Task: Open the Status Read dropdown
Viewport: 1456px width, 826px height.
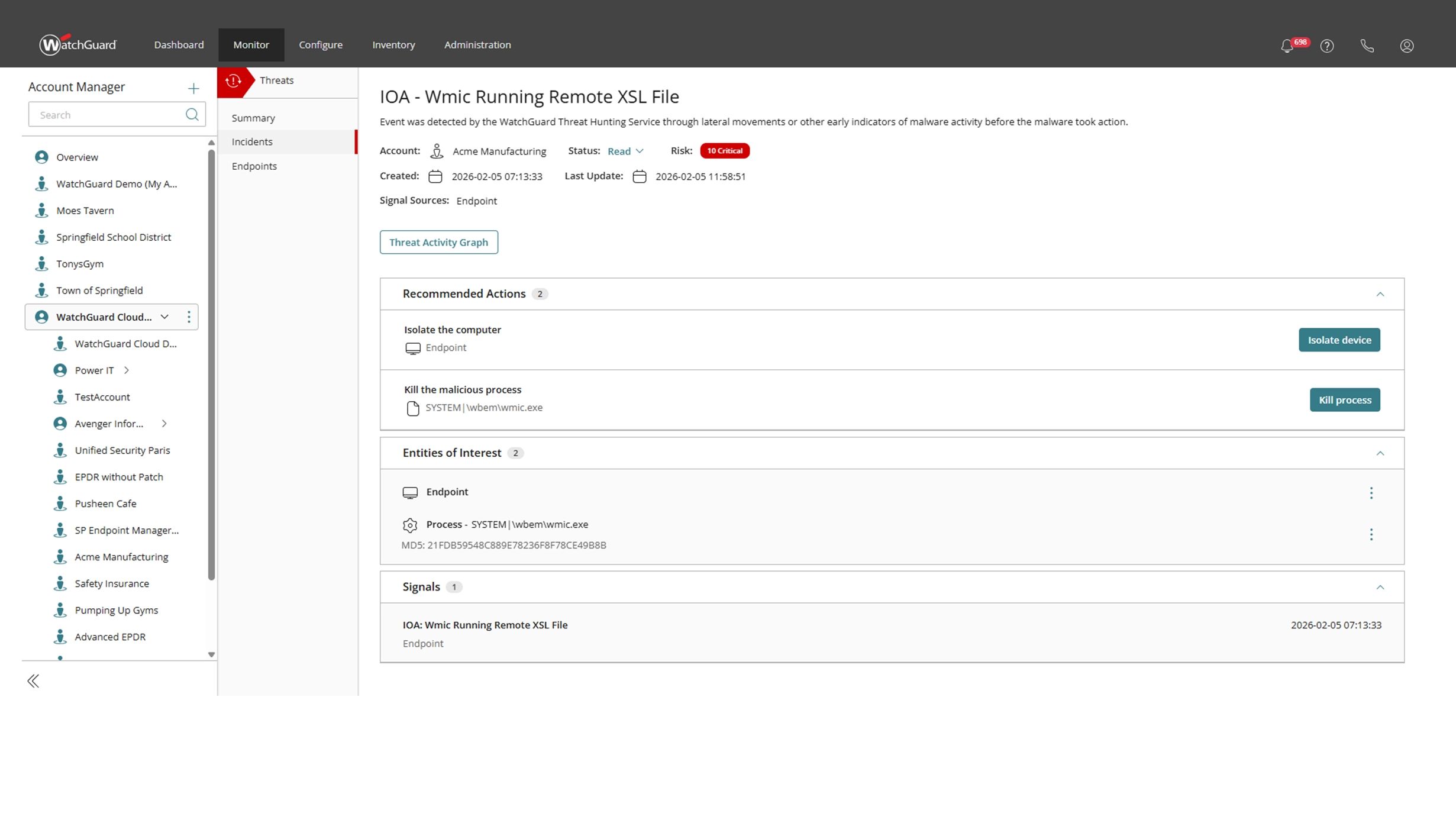Action: pyautogui.click(x=625, y=151)
